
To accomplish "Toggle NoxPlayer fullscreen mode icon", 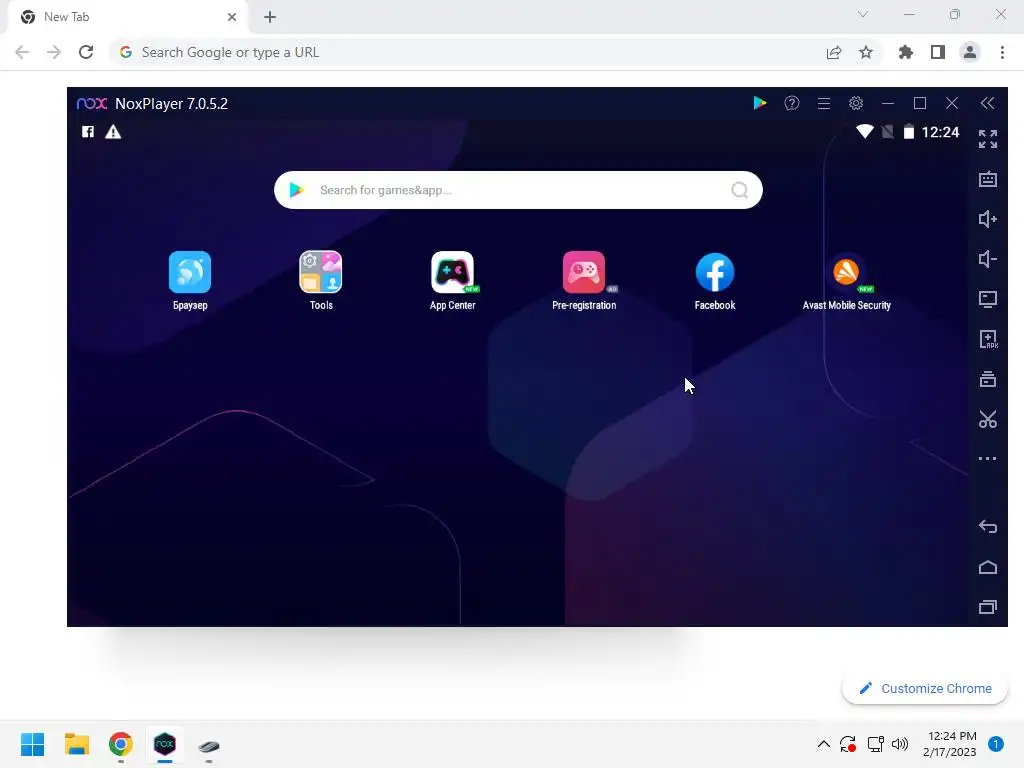I will pyautogui.click(x=988, y=139).
